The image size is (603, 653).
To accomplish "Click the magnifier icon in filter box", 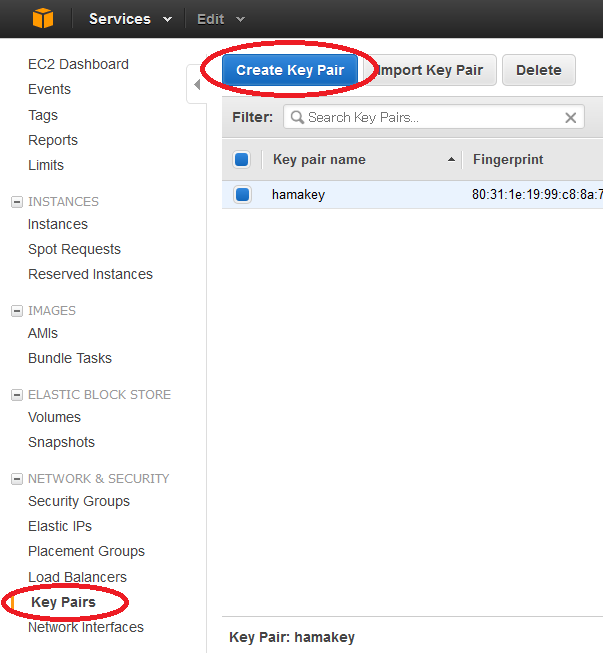I will (297, 117).
